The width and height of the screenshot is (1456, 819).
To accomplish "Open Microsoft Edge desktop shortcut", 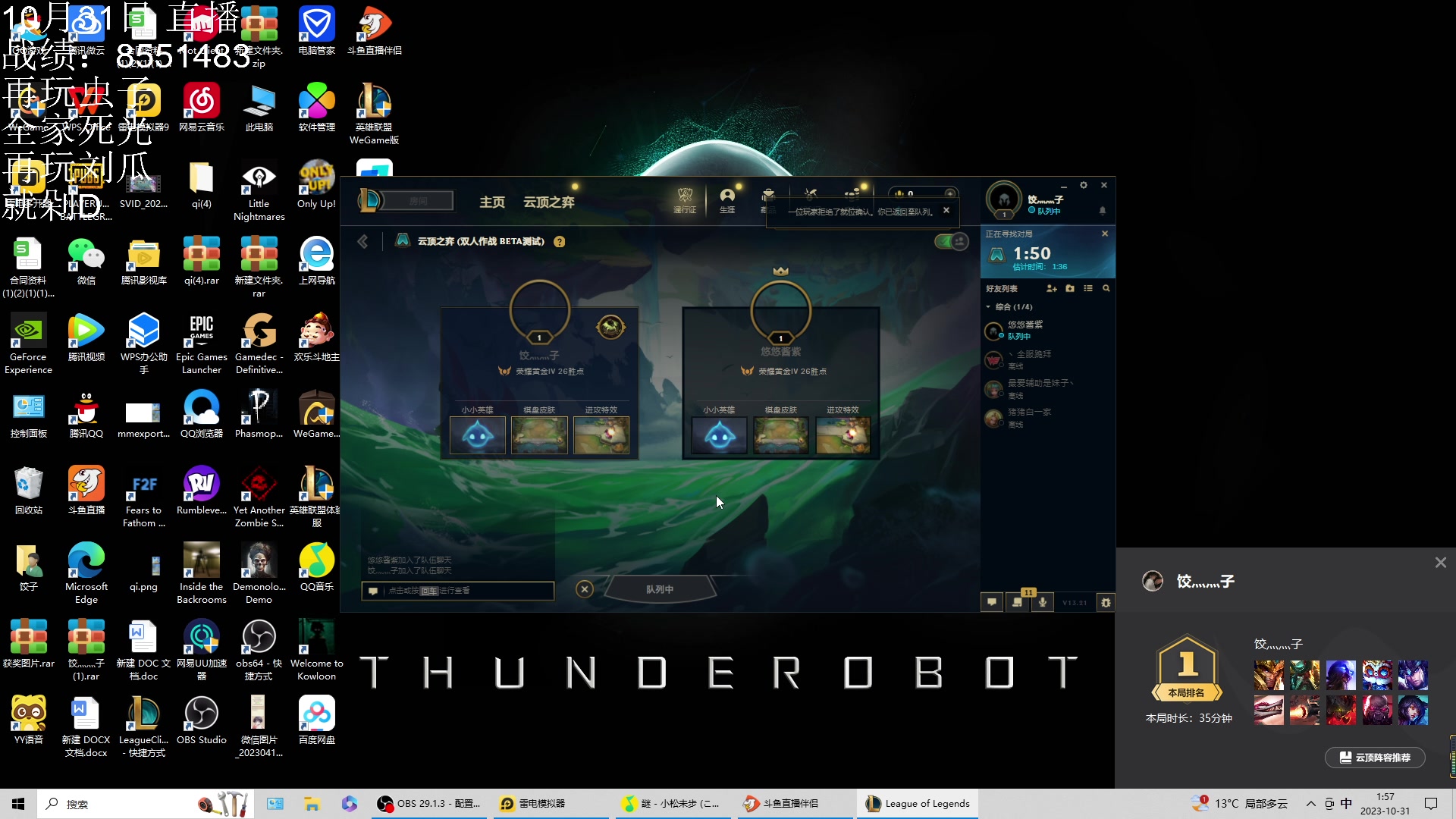I will coord(86,574).
